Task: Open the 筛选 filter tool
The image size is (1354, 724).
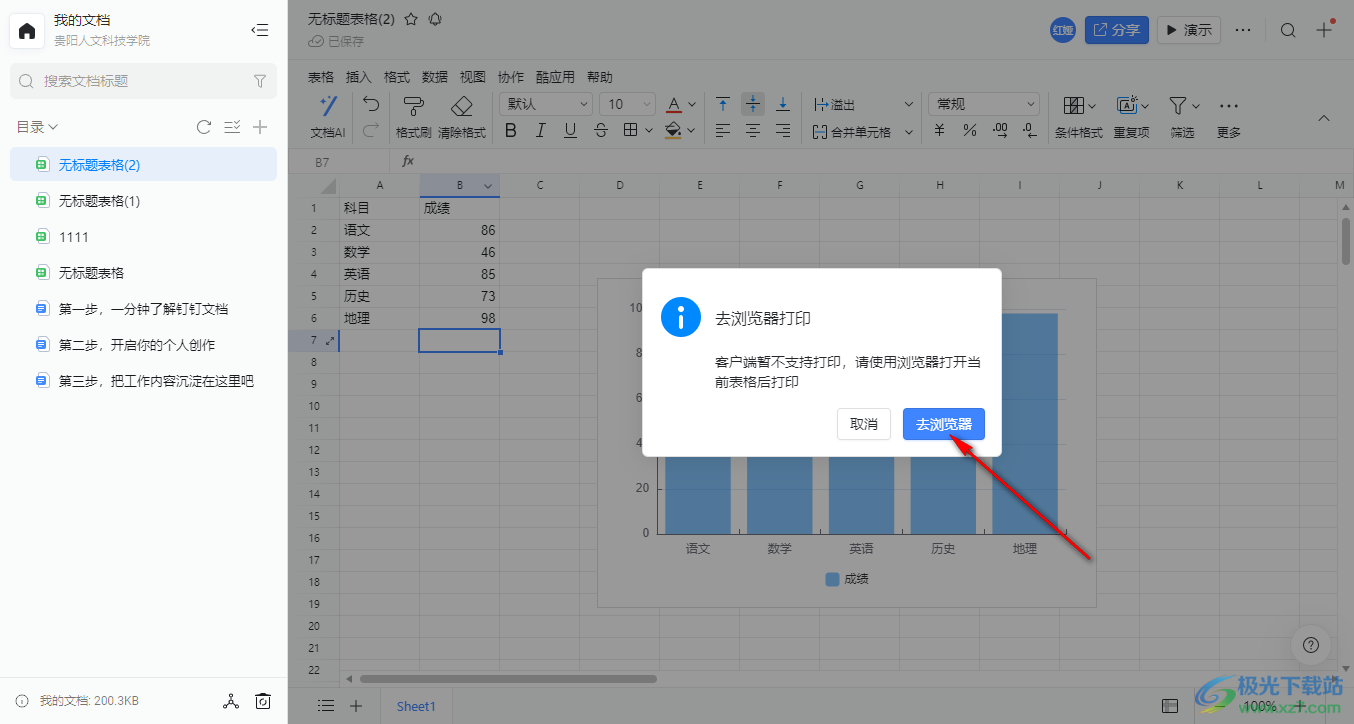Action: point(1183,117)
